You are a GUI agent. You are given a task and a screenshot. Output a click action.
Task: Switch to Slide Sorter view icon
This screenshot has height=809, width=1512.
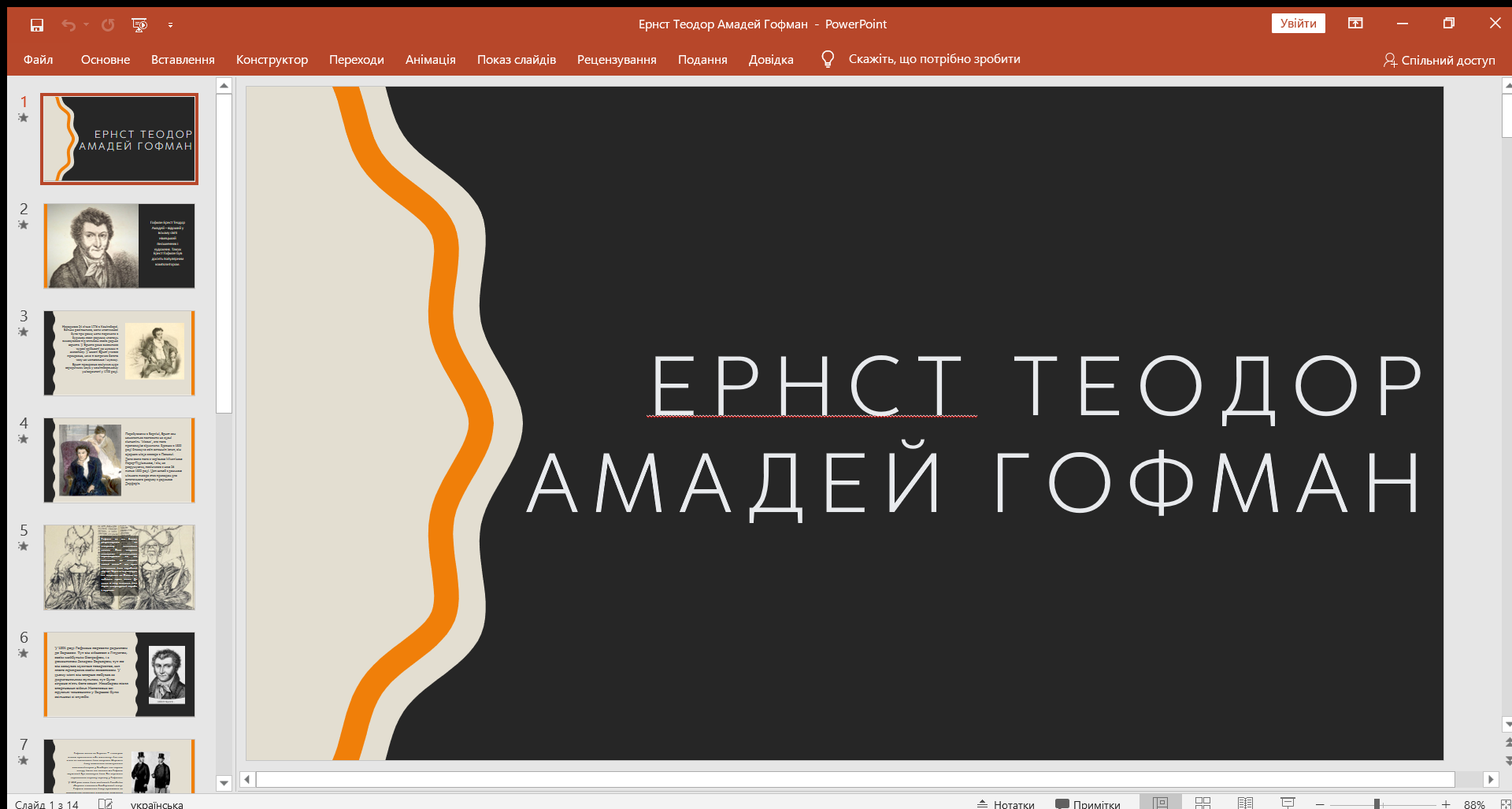[x=1203, y=803]
